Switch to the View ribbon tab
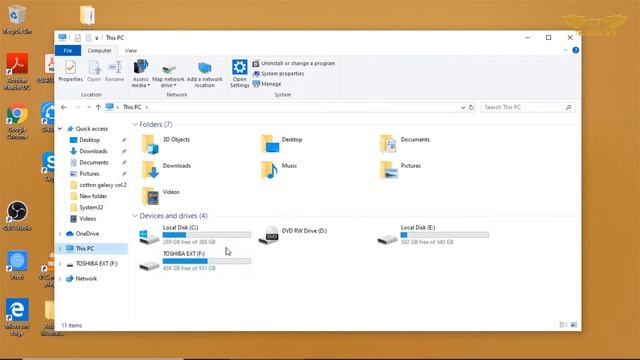The image size is (640, 360). (131, 51)
